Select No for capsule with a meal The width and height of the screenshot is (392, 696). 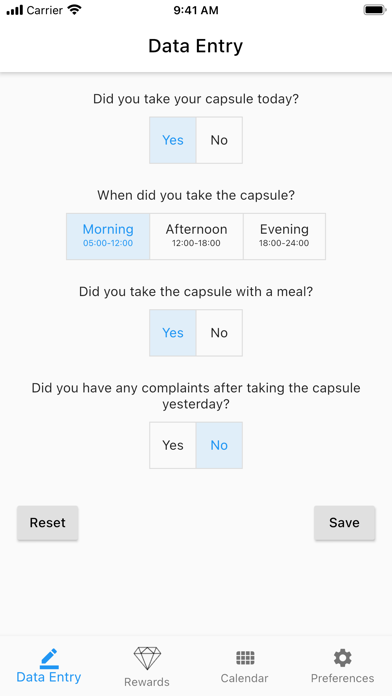tap(219, 333)
